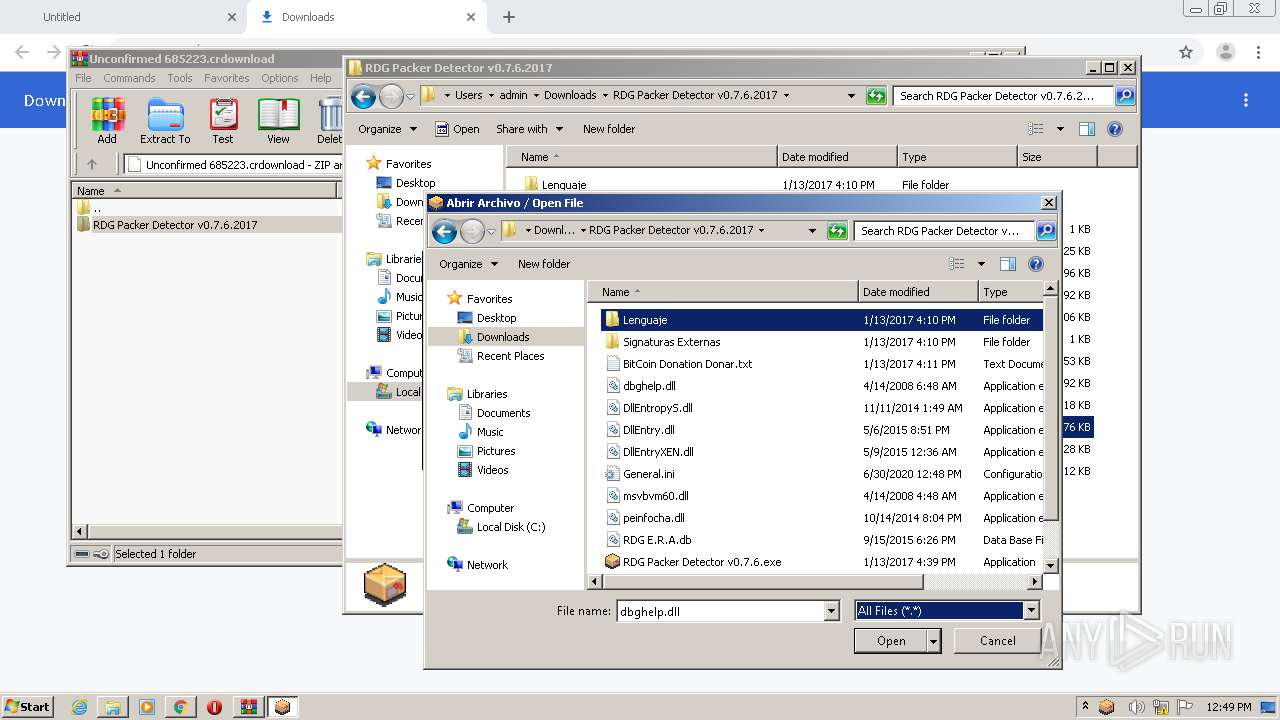The width and height of the screenshot is (1280, 720).
Task: Open the Chrome profile avatar
Action: [x=1225, y=52]
